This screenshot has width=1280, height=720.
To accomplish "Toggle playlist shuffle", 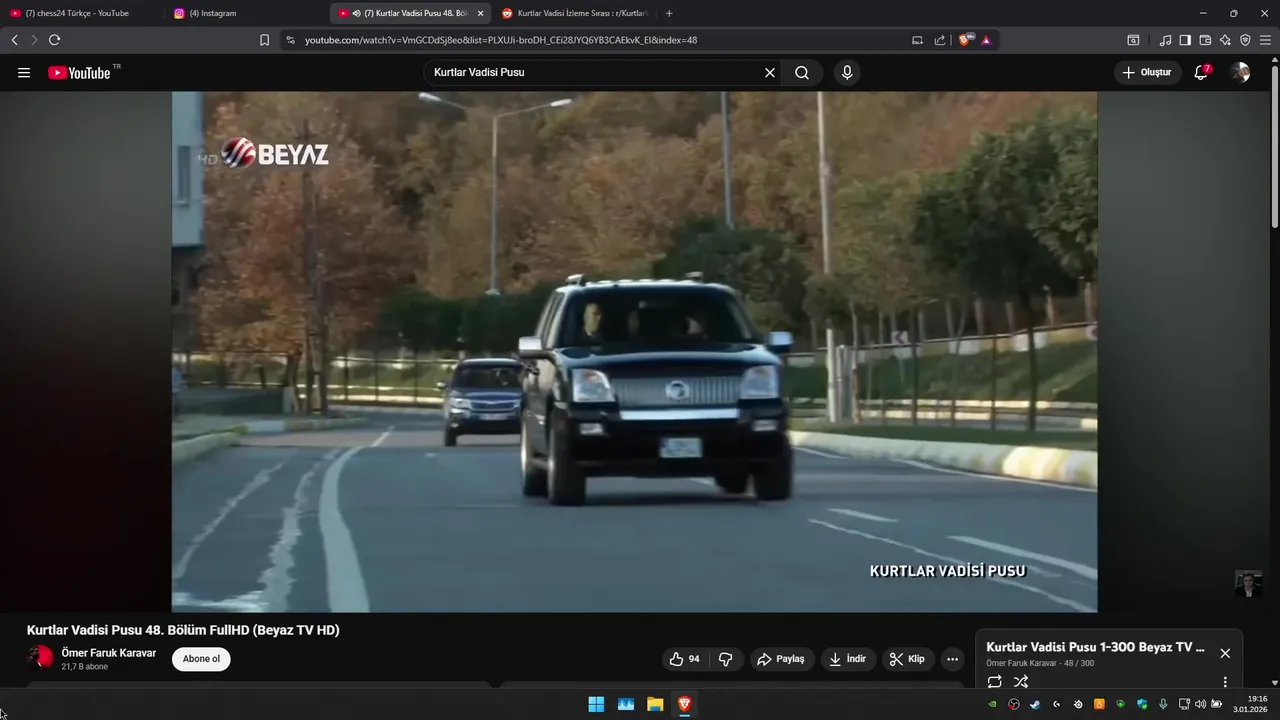I will pos(1021,682).
